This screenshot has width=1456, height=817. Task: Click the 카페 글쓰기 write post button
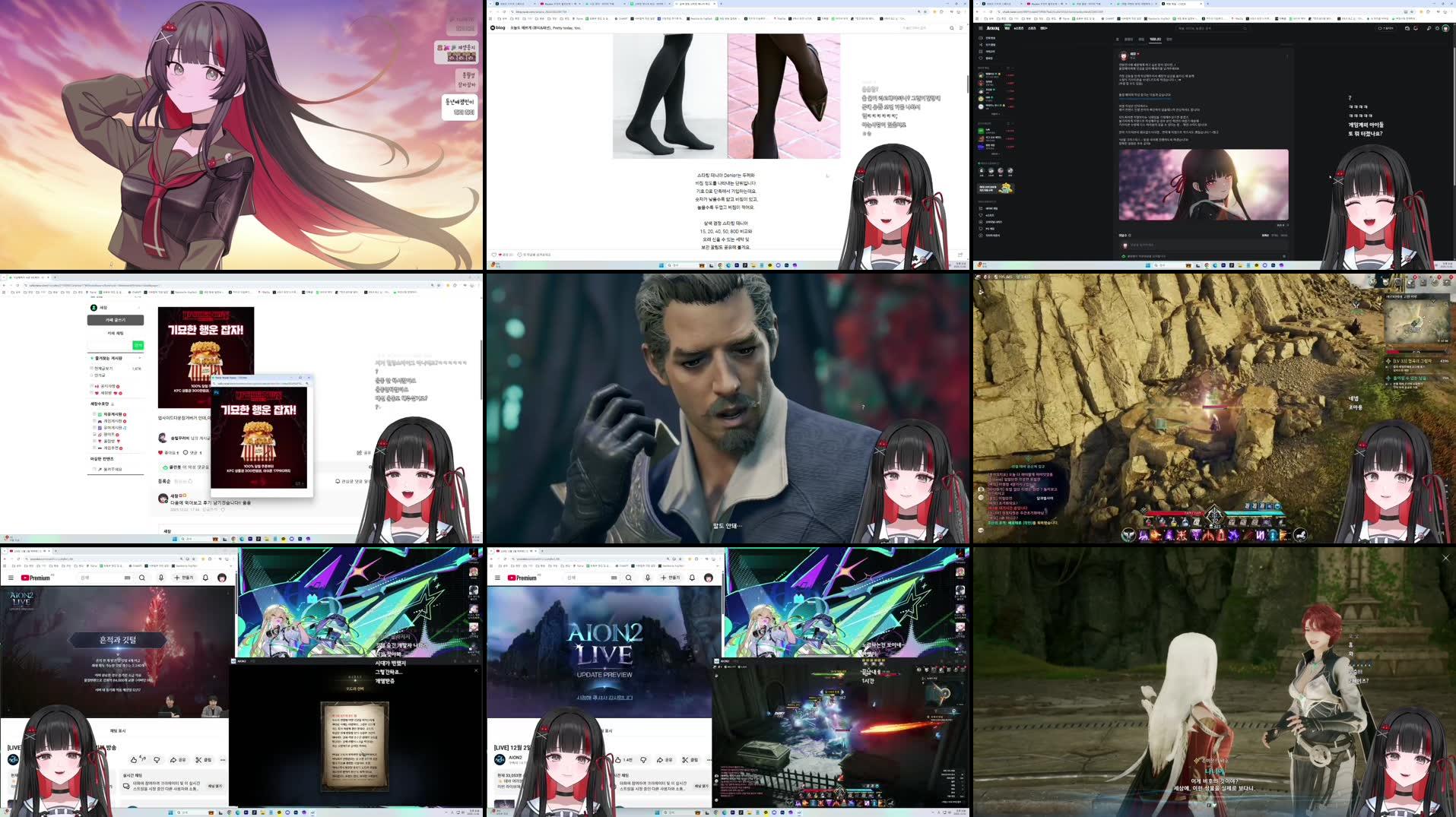click(x=115, y=320)
